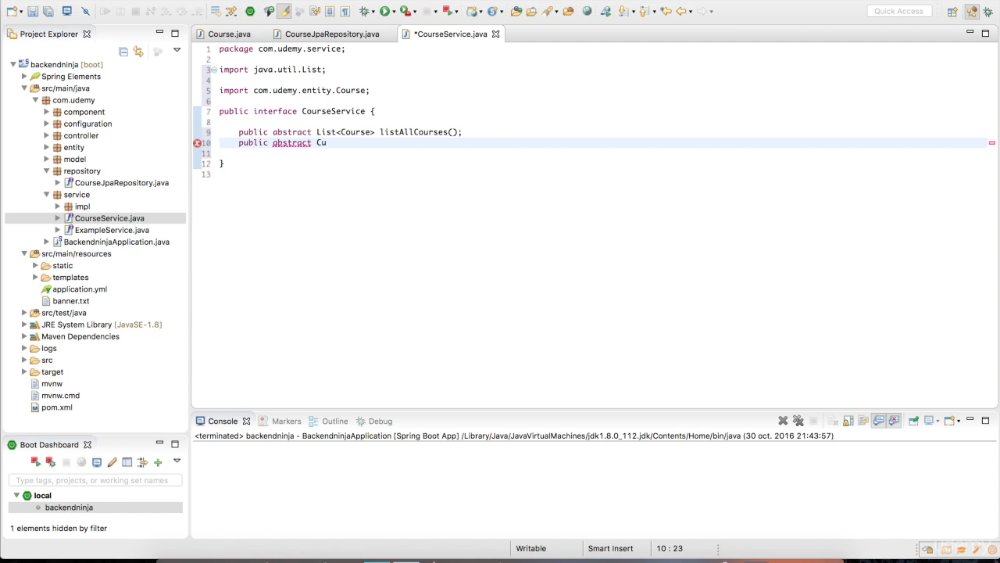The height and width of the screenshot is (563, 1000).
Task: Close the CourseService.java editor tab
Action: point(496,34)
